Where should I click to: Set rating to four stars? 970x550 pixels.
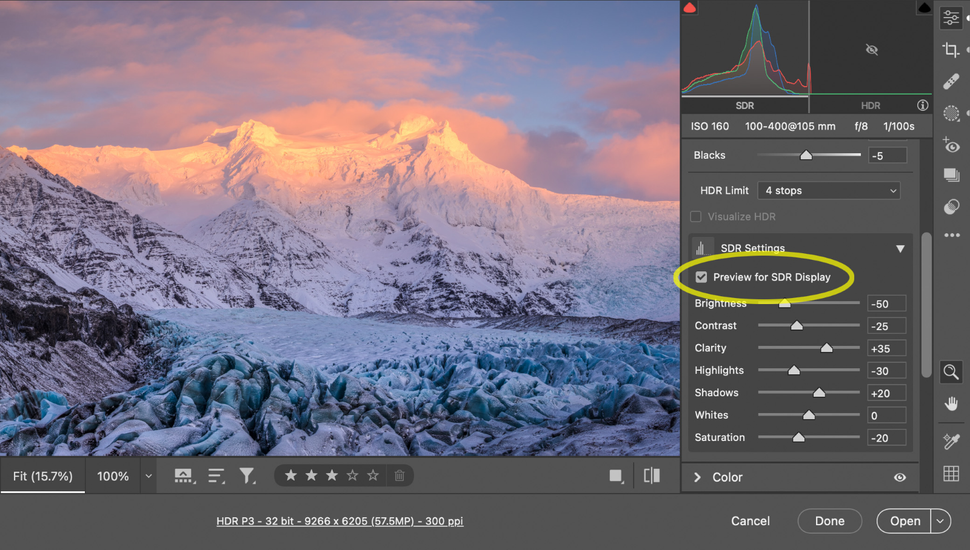coord(352,475)
